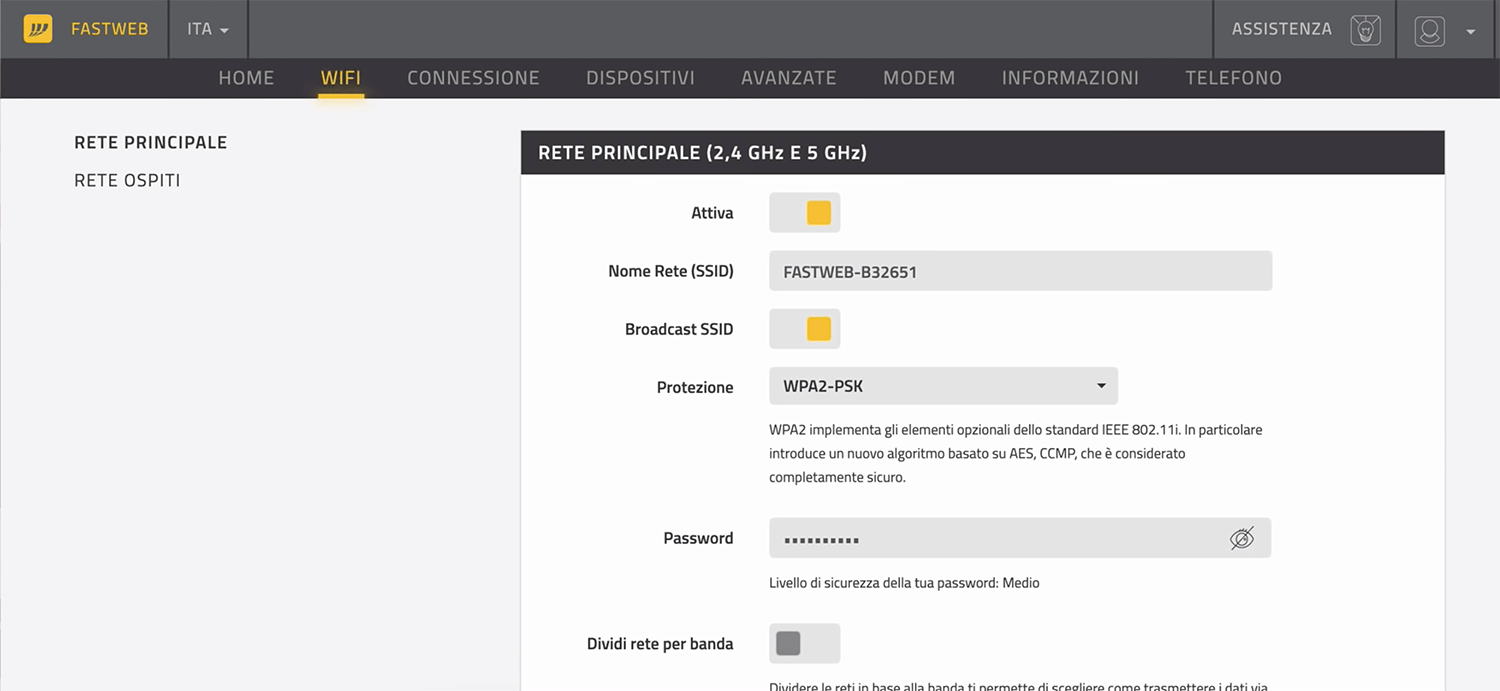Image resolution: width=1500 pixels, height=691 pixels.
Task: Open the DISPOSITIVI tab
Action: tap(640, 78)
